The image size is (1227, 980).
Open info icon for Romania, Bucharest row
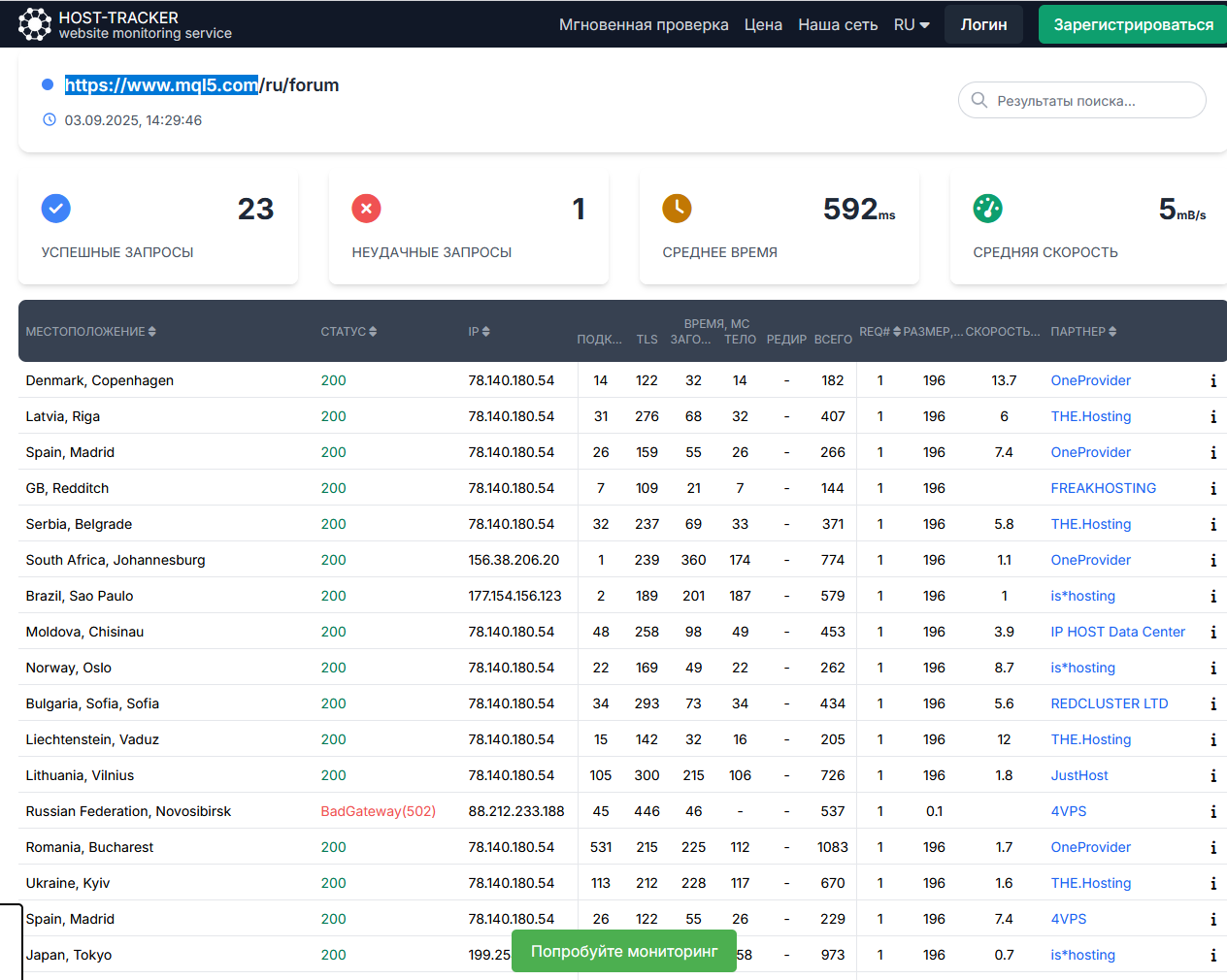click(1213, 847)
